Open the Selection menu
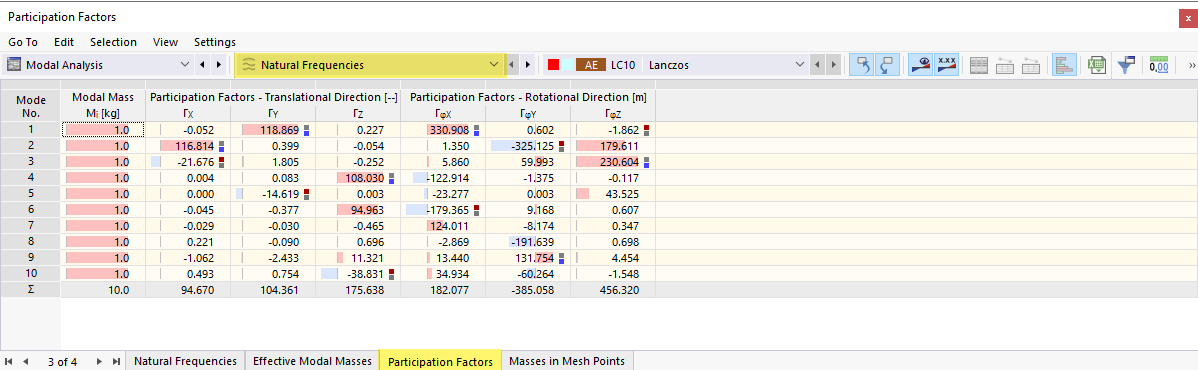Image resolution: width=1198 pixels, height=370 pixels. click(113, 42)
